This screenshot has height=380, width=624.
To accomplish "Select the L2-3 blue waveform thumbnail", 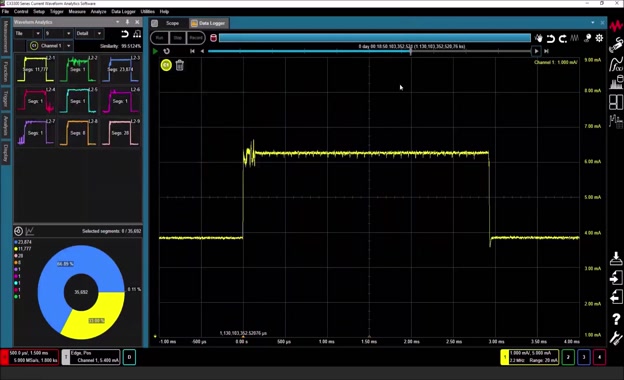I will tap(121, 69).
